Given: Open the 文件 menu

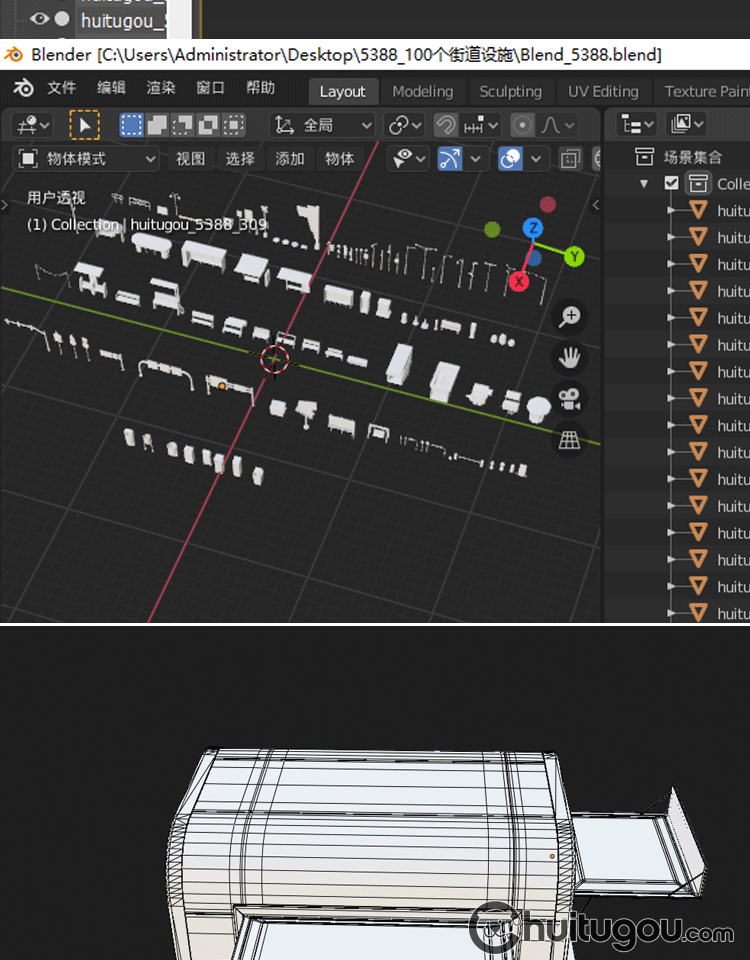Looking at the screenshot, I should coord(62,88).
